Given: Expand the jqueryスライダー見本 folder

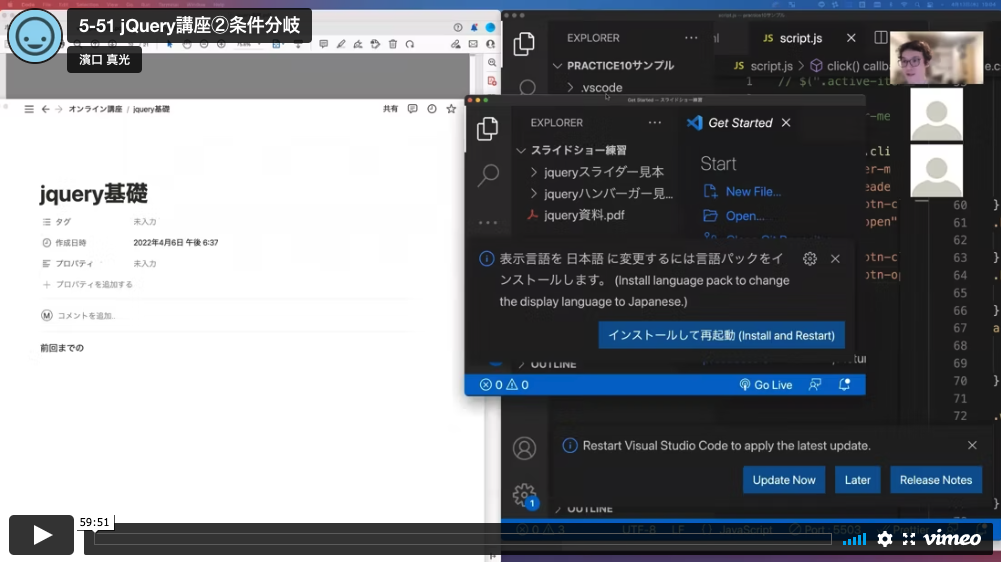Looking at the screenshot, I should (x=604, y=172).
